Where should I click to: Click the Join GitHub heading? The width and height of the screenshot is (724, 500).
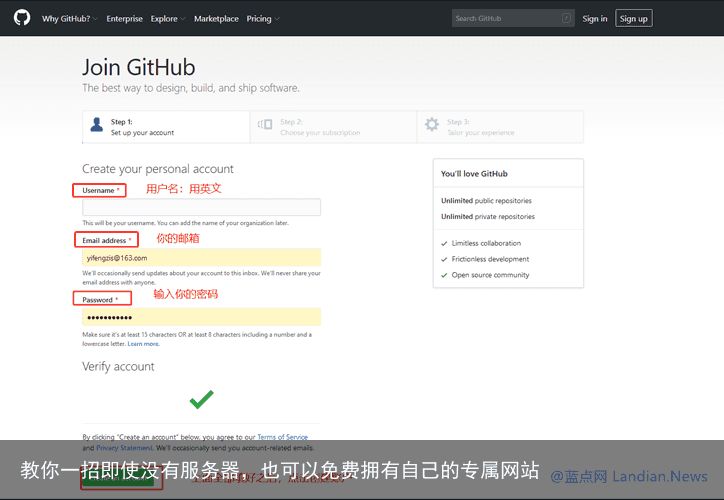coord(139,67)
